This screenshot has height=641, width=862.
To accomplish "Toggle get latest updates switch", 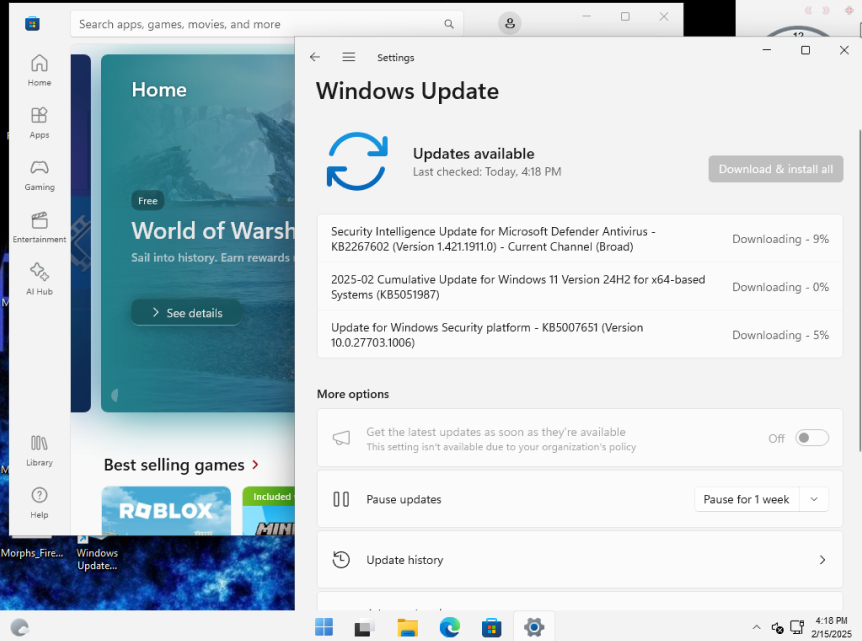I will pos(811,438).
